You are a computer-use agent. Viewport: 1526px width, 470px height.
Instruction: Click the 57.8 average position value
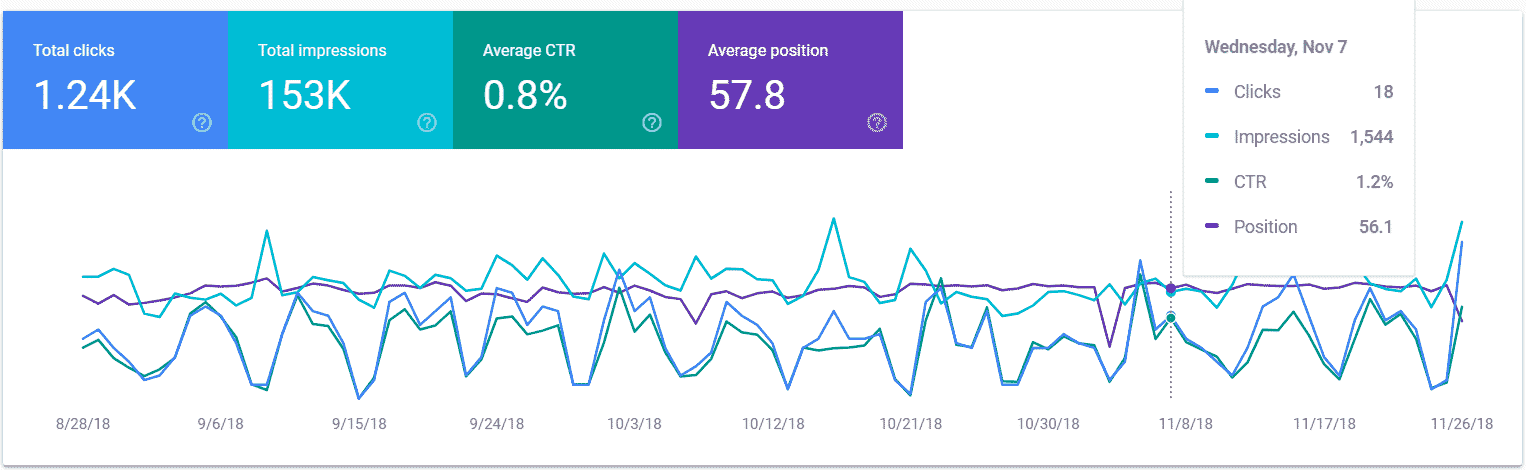(x=747, y=95)
